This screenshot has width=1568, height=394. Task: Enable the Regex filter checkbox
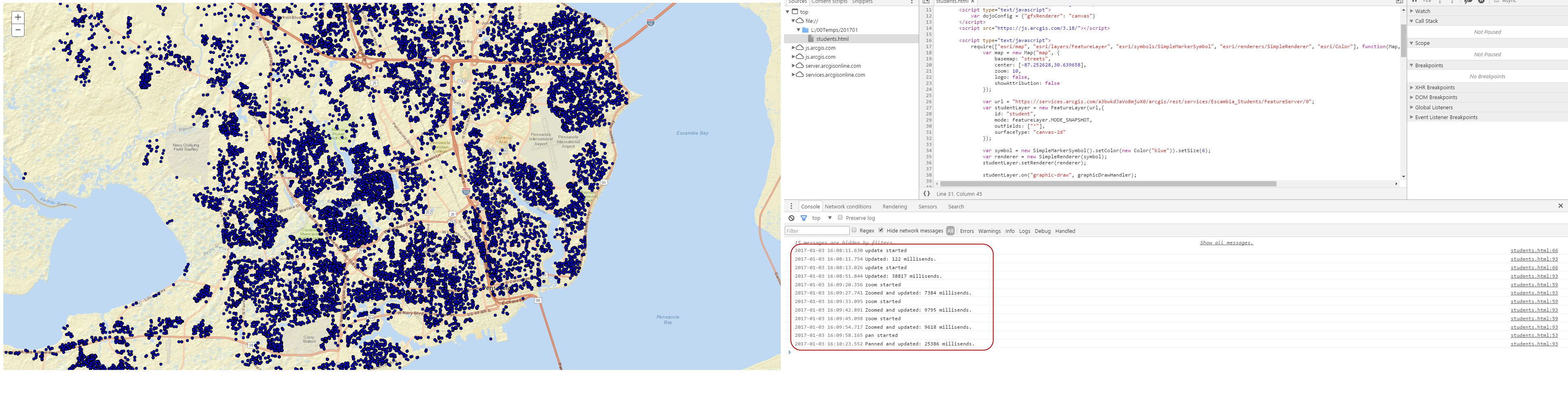[854, 230]
